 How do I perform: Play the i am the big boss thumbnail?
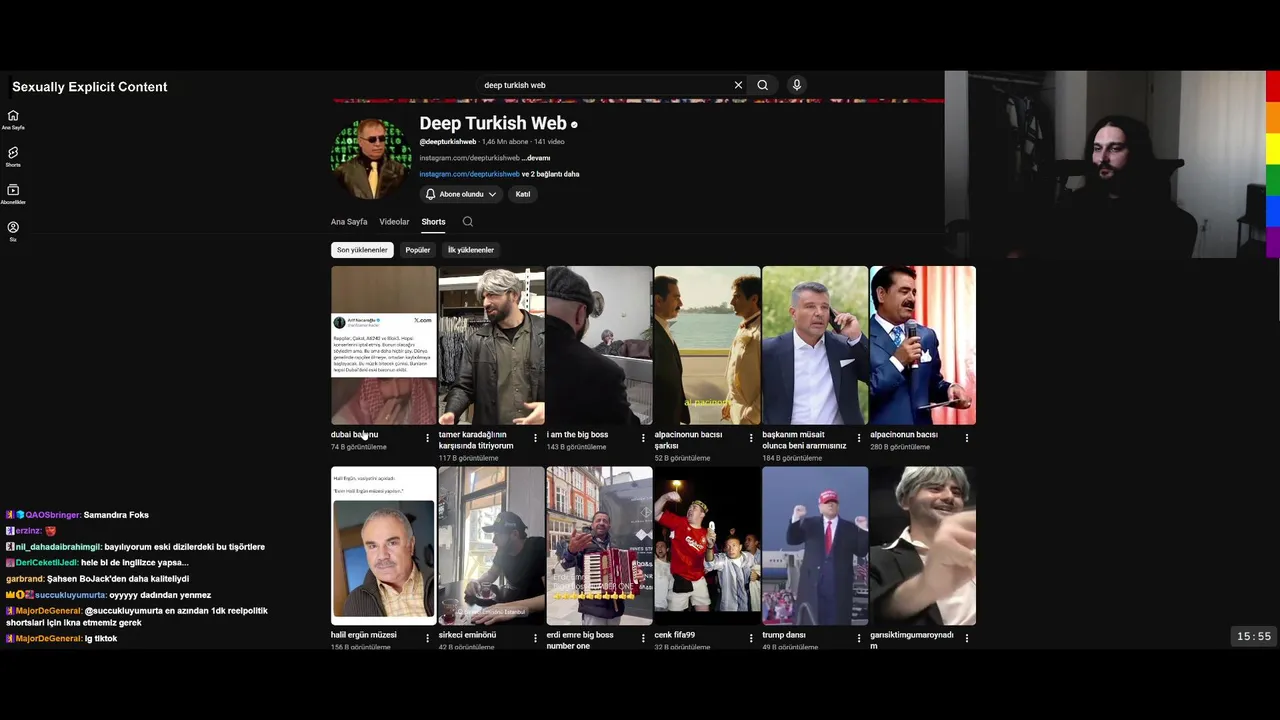pos(600,345)
